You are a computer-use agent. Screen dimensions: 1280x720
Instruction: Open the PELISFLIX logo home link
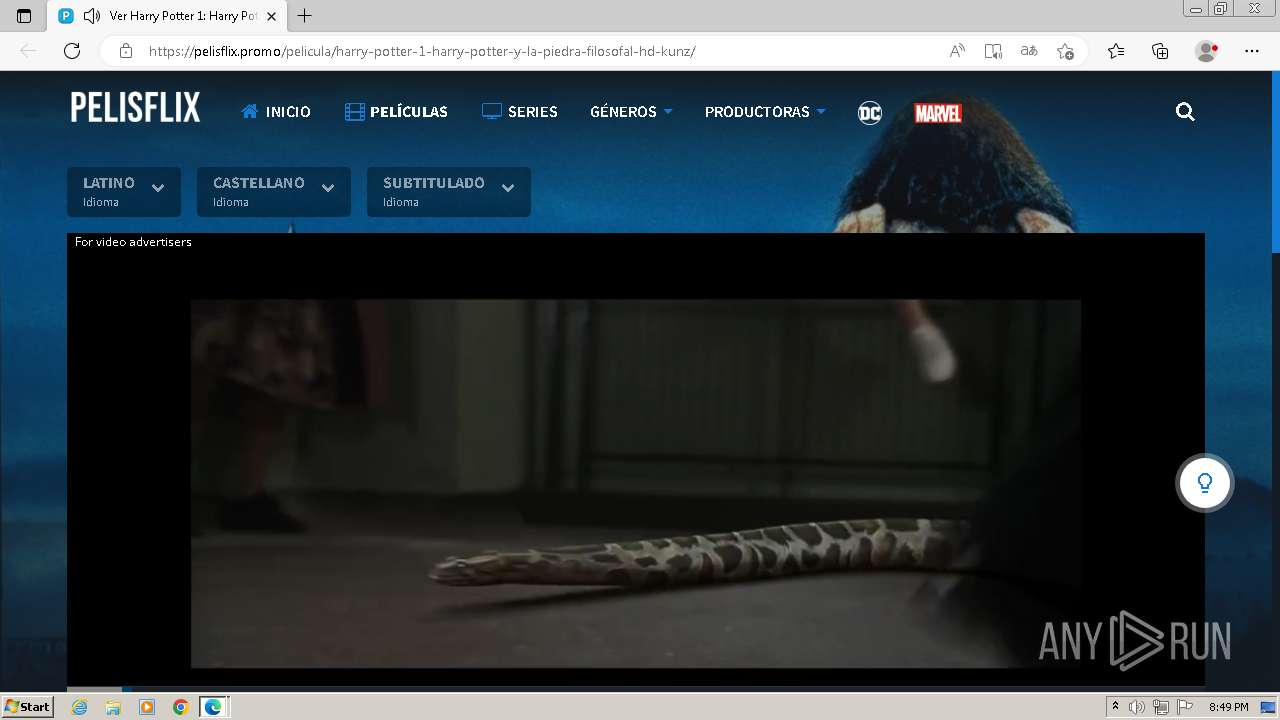(x=135, y=108)
